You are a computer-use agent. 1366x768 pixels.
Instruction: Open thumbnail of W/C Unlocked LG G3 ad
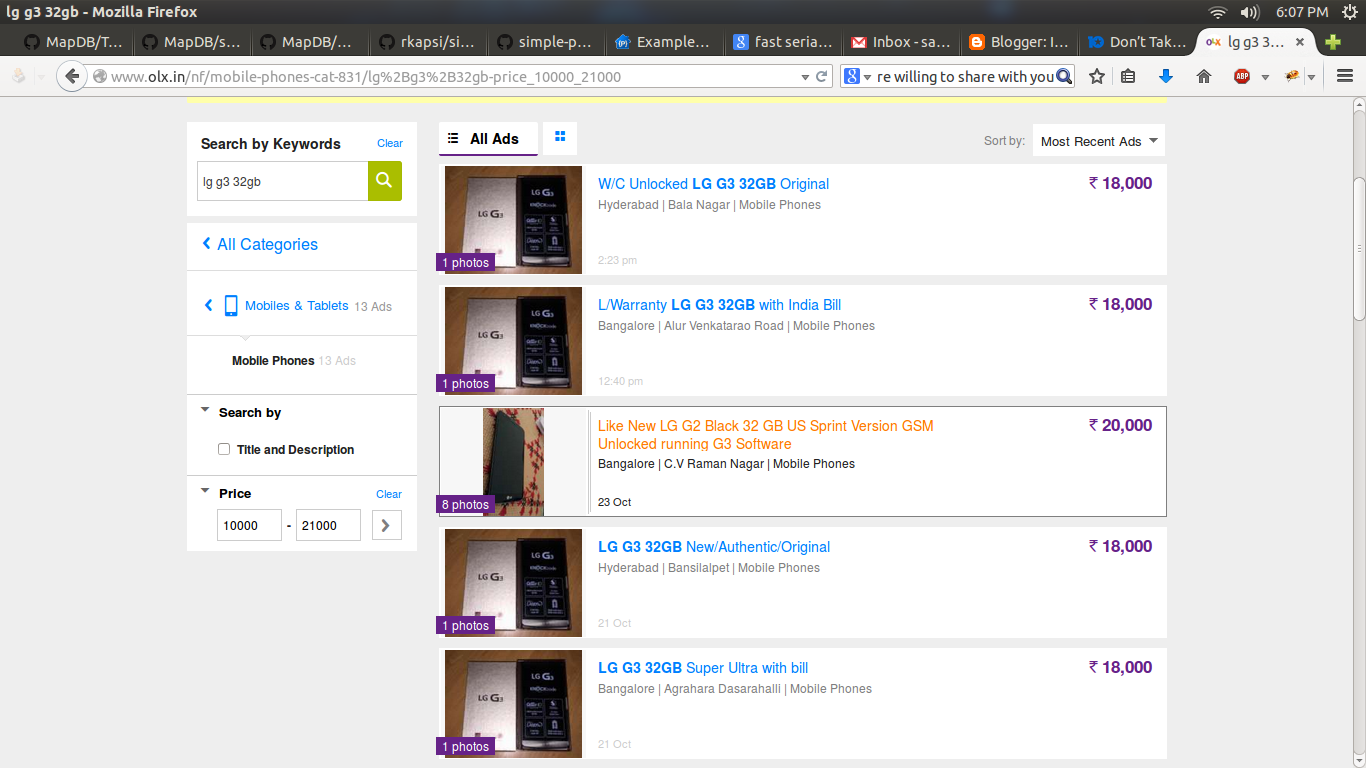pos(513,219)
